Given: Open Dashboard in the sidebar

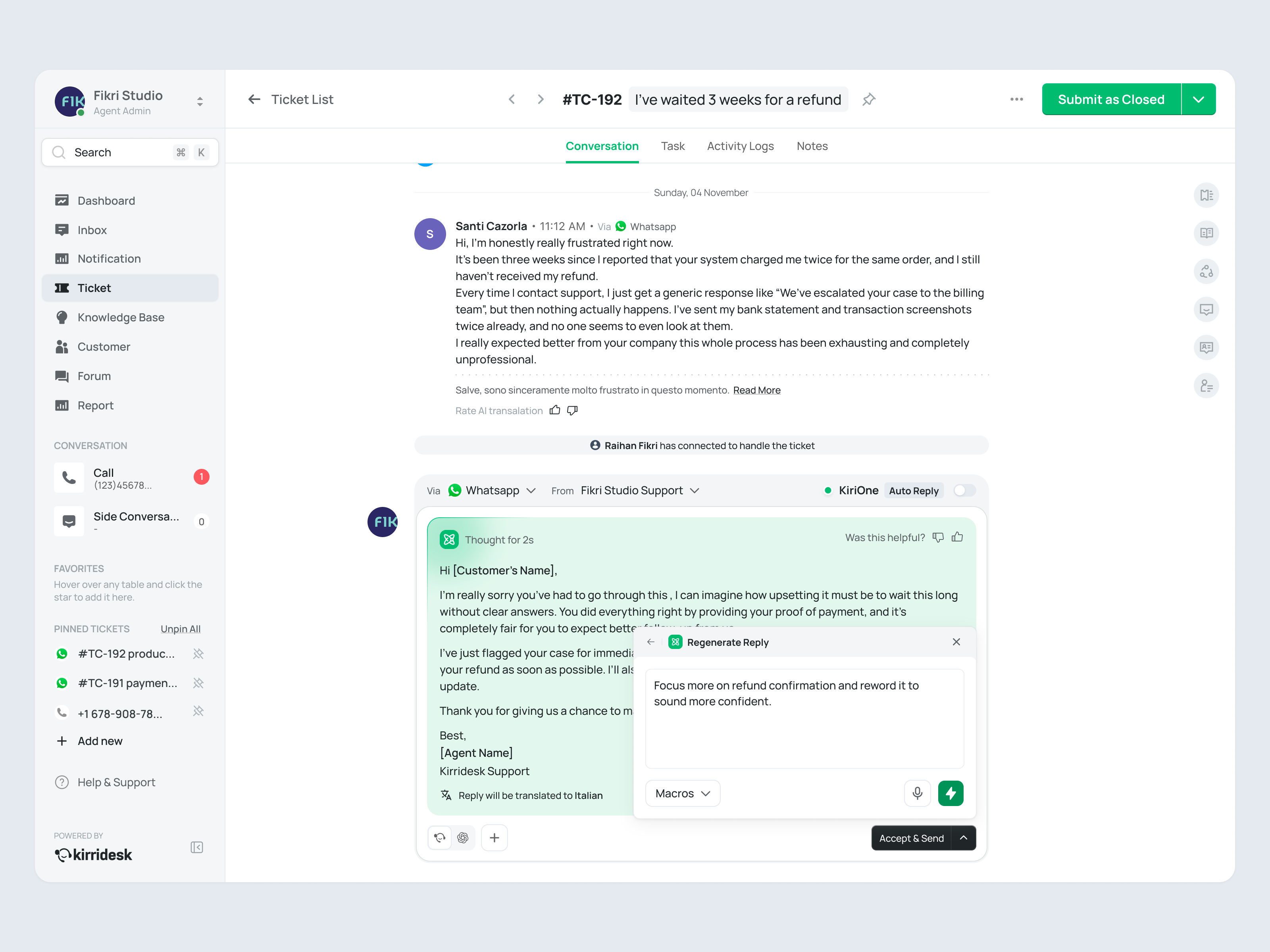Looking at the screenshot, I should coord(130,200).
